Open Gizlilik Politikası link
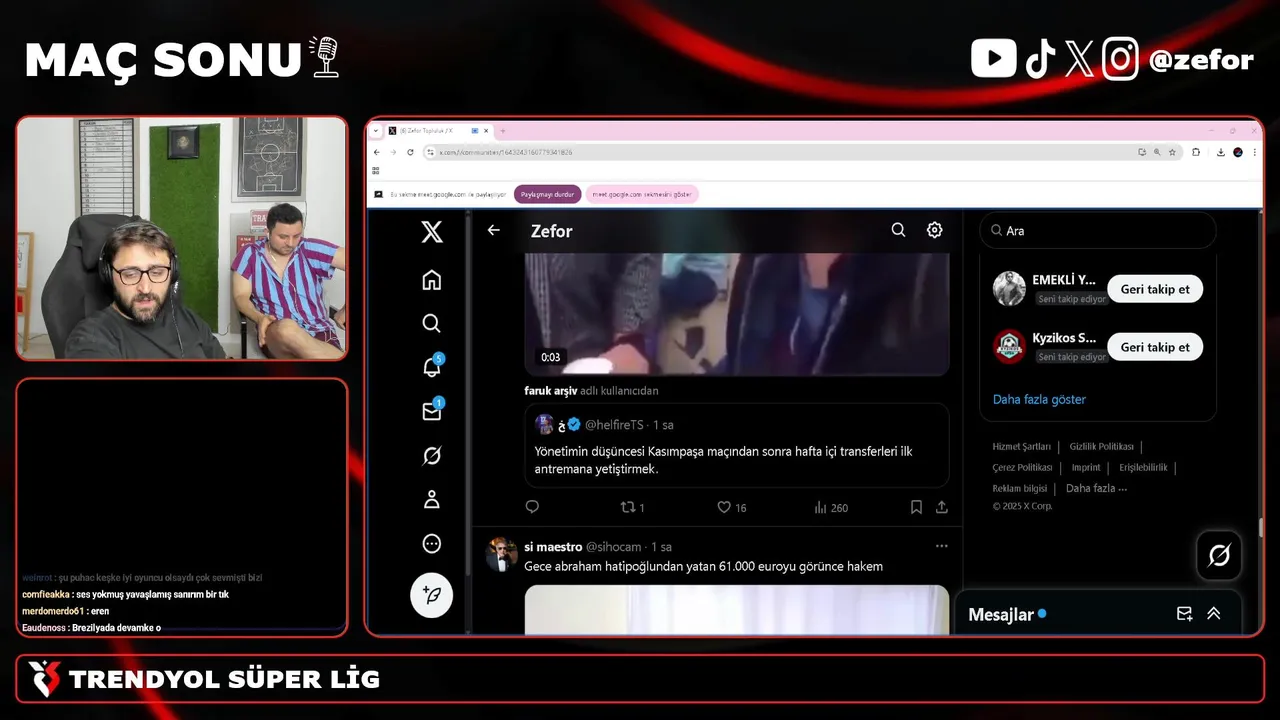 (x=1101, y=447)
